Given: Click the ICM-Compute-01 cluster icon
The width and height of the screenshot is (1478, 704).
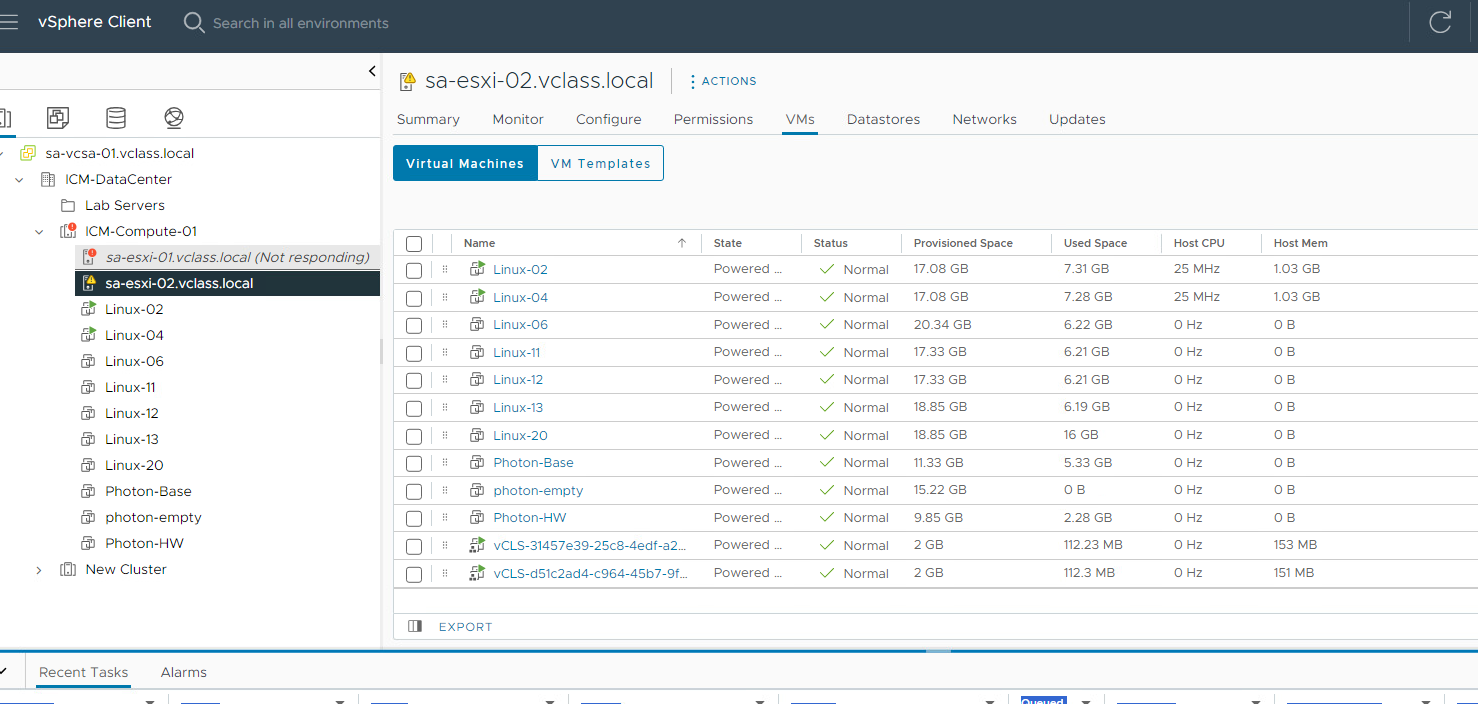Looking at the screenshot, I should click(68, 231).
